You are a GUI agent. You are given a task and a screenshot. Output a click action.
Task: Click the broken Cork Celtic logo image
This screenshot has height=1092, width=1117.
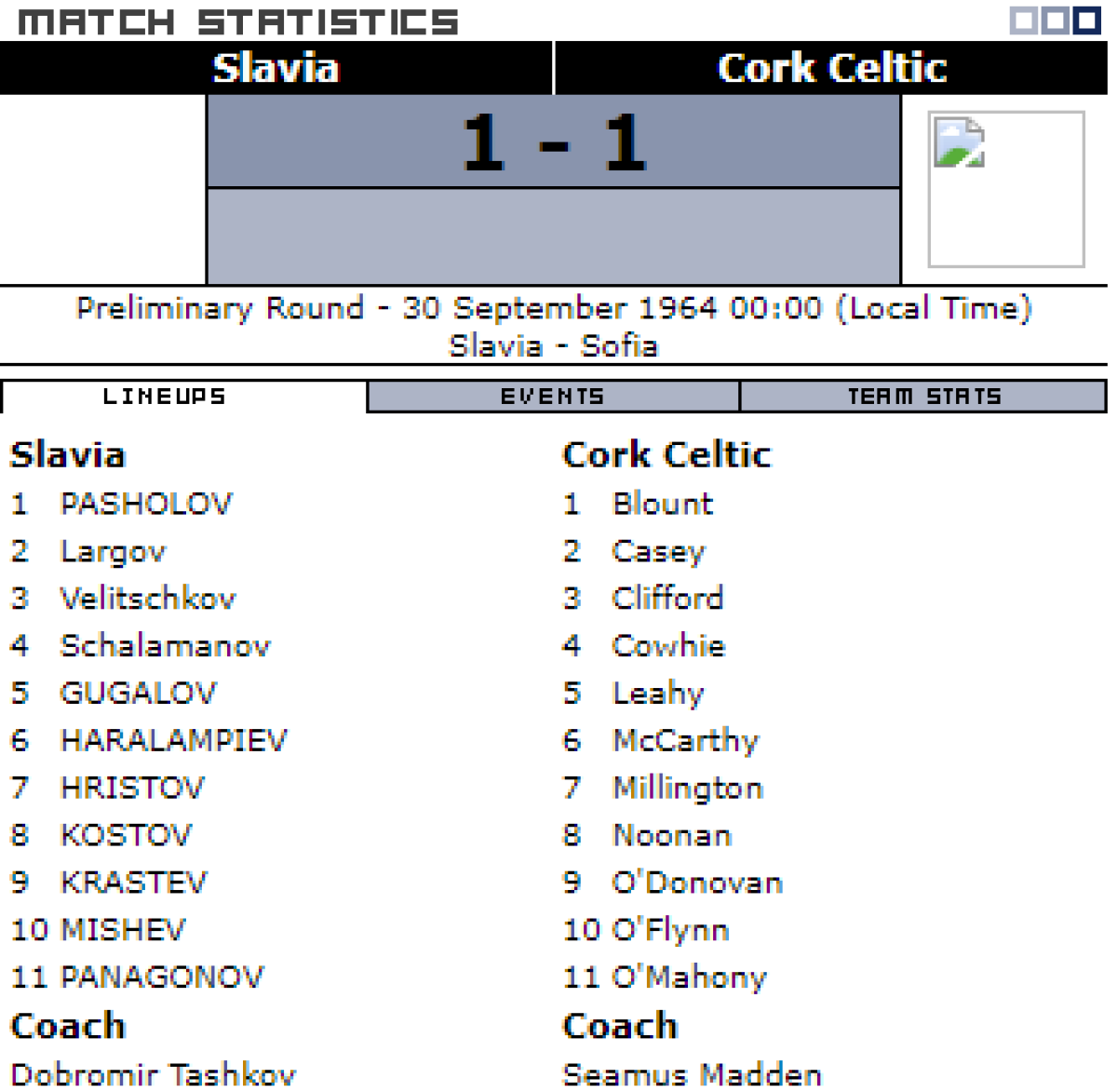1005,189
